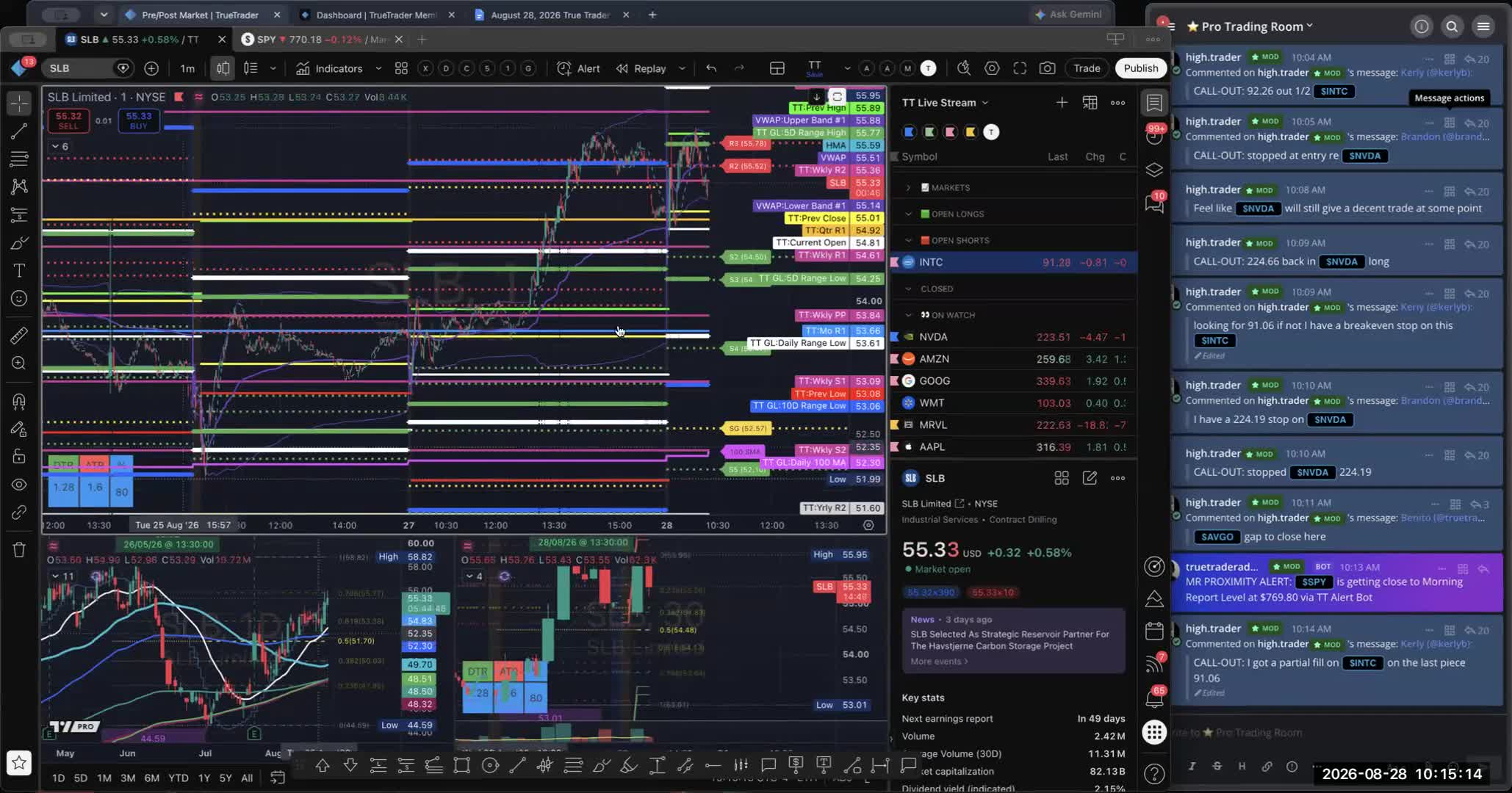Select the YTD time range button

click(178, 778)
